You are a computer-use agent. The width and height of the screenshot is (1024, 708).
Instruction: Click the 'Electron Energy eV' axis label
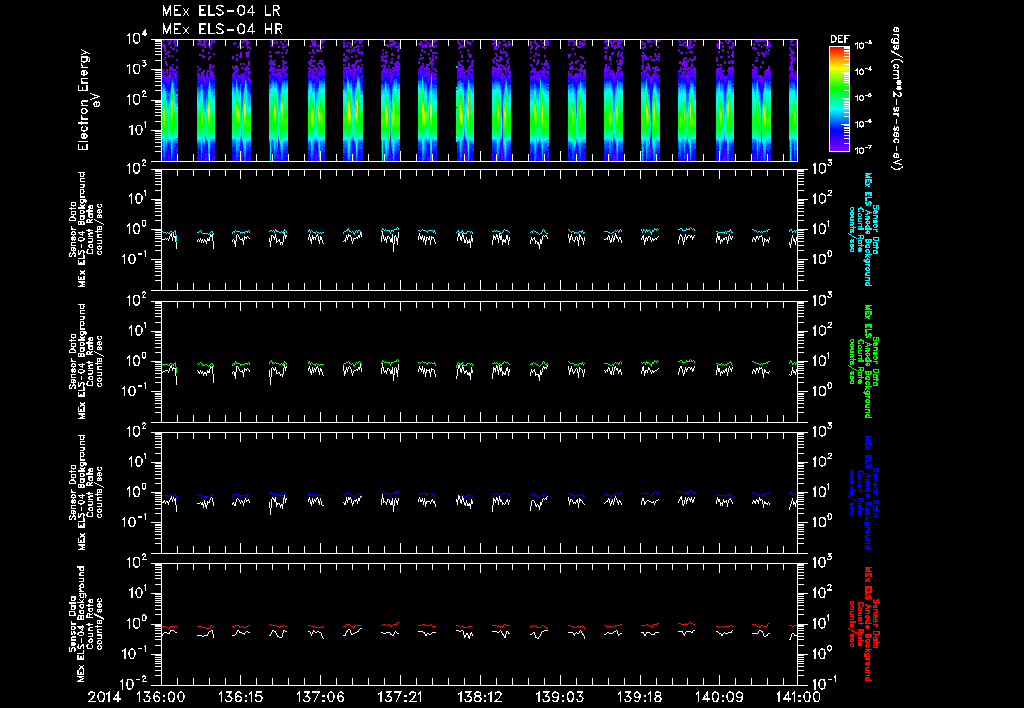click(x=88, y=99)
